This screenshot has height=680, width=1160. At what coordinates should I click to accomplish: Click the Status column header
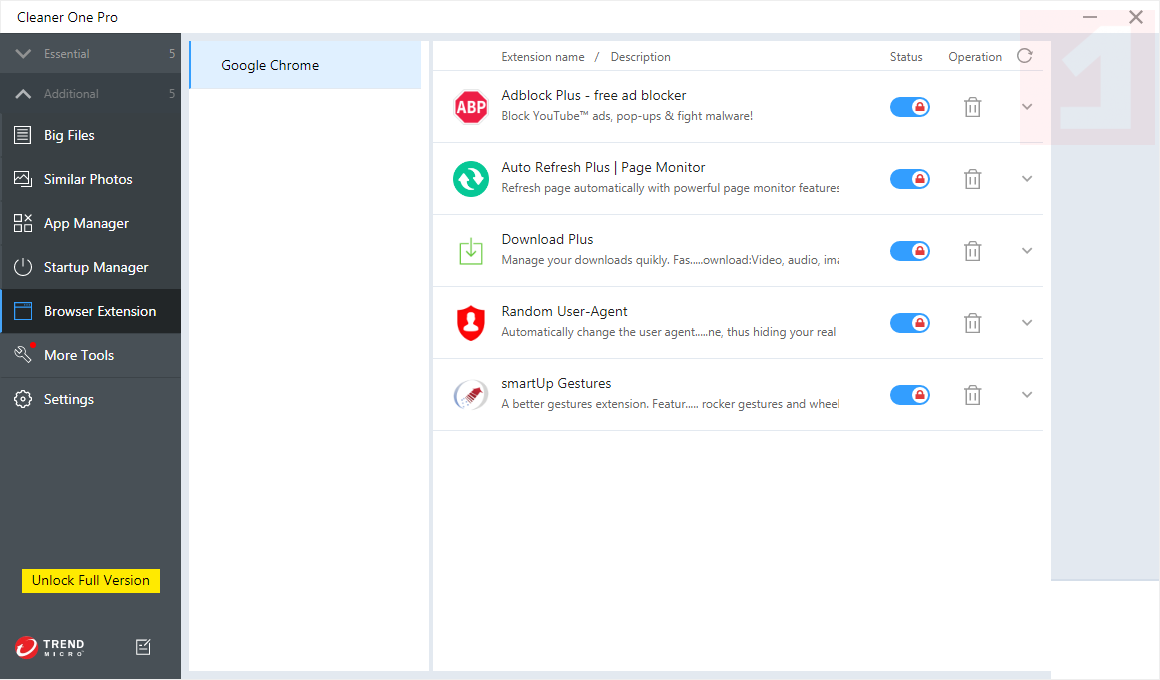[906, 57]
